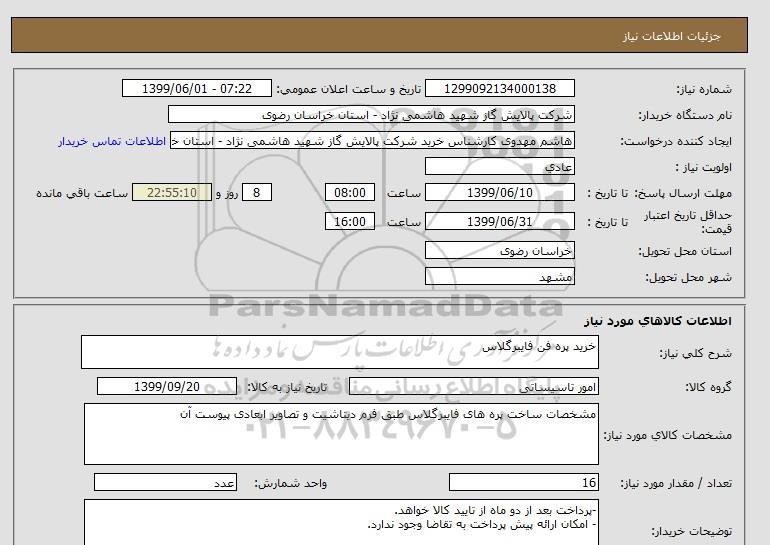Select the 16:00 validity time field

[350, 222]
